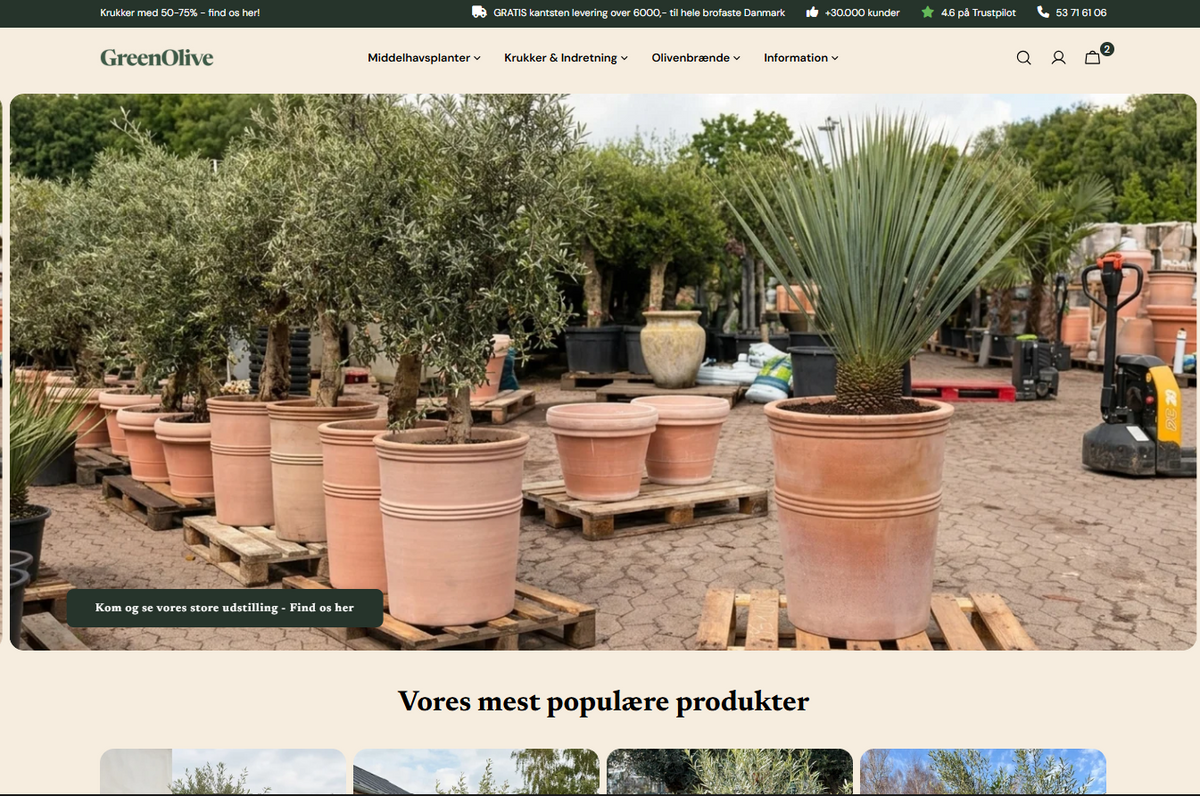The image size is (1200, 796).
Task: Expand the Information menu
Action: (801, 58)
